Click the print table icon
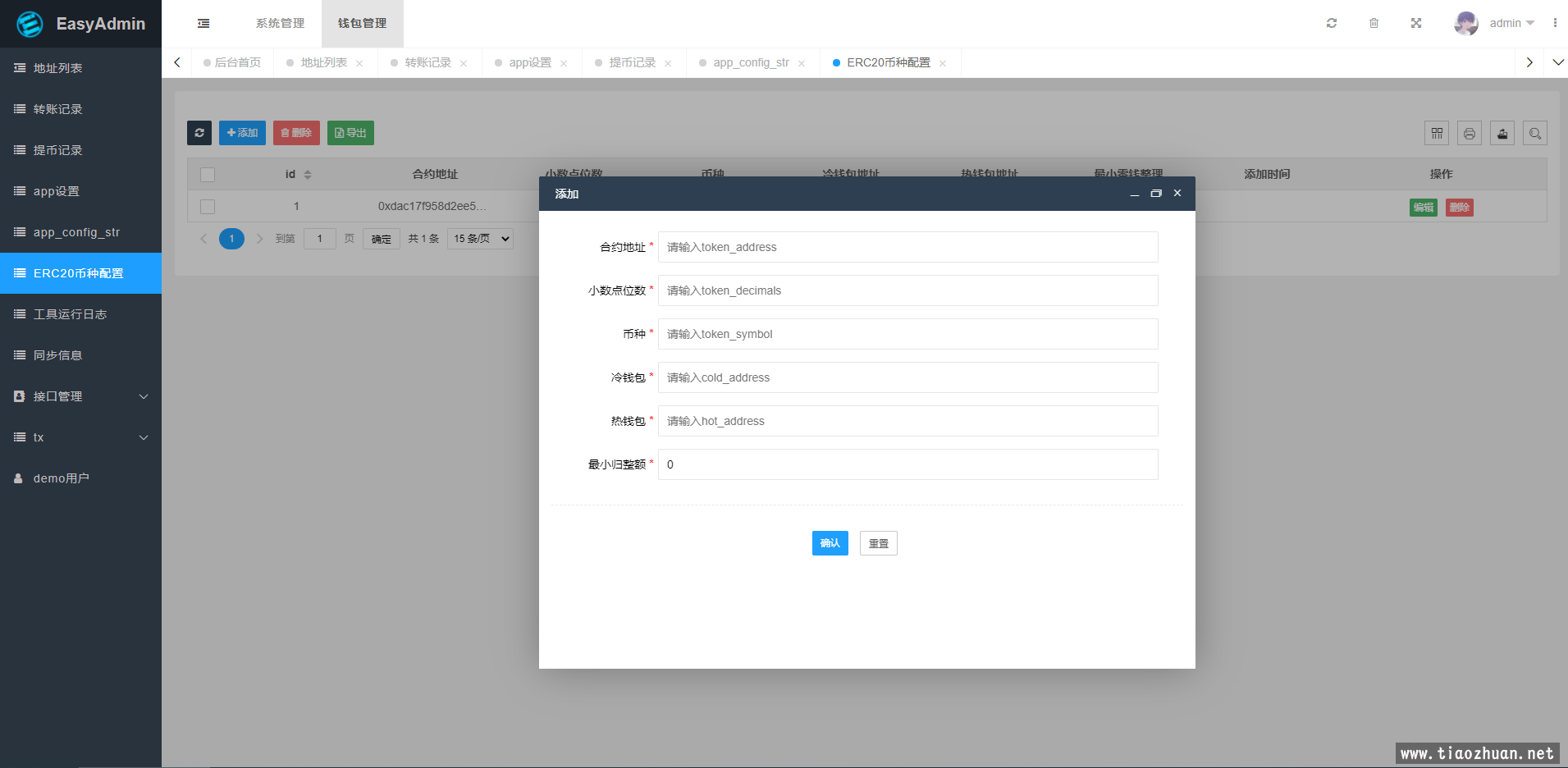Screen dimensions: 1568x768 1470,133
